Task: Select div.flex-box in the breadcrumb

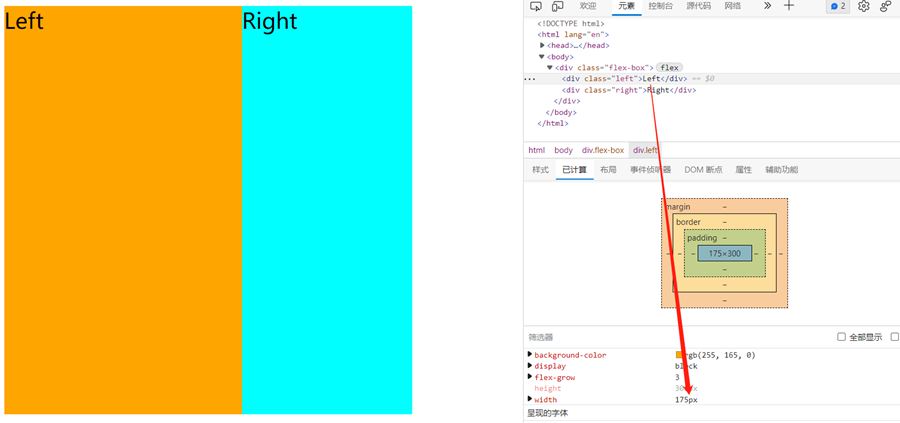Action: pos(603,150)
